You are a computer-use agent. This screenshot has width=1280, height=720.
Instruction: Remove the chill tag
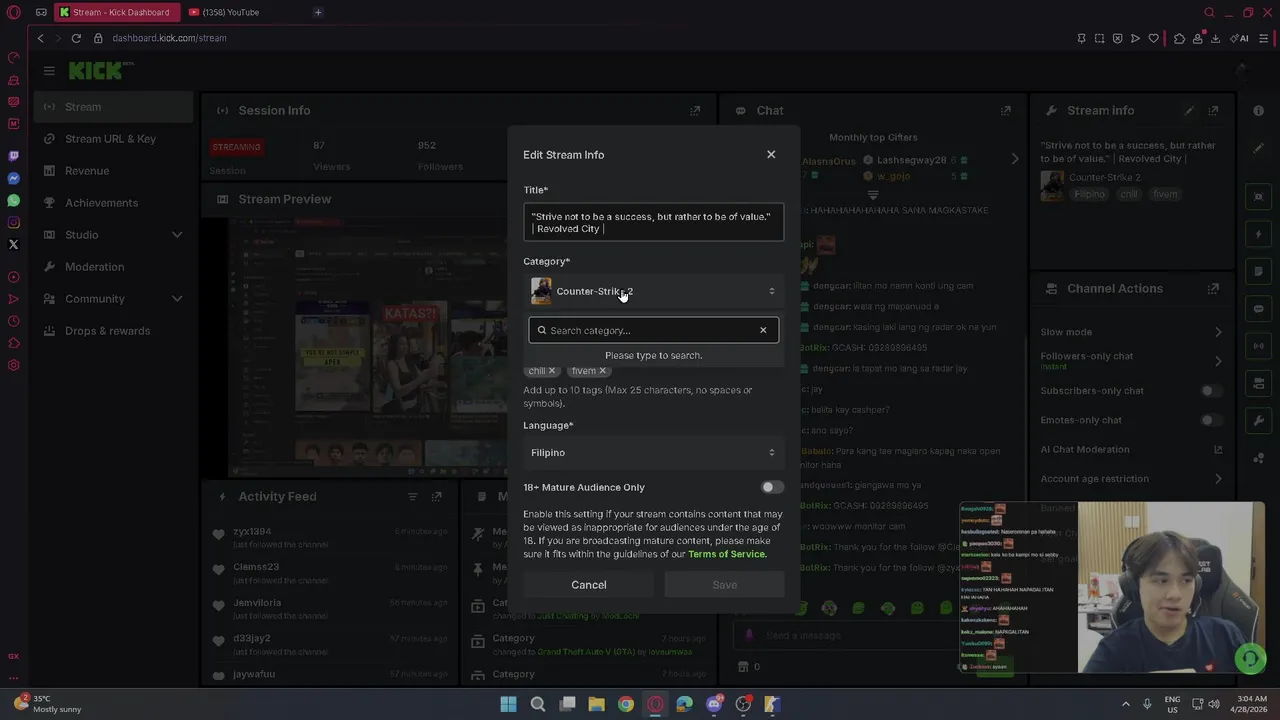[551, 371]
